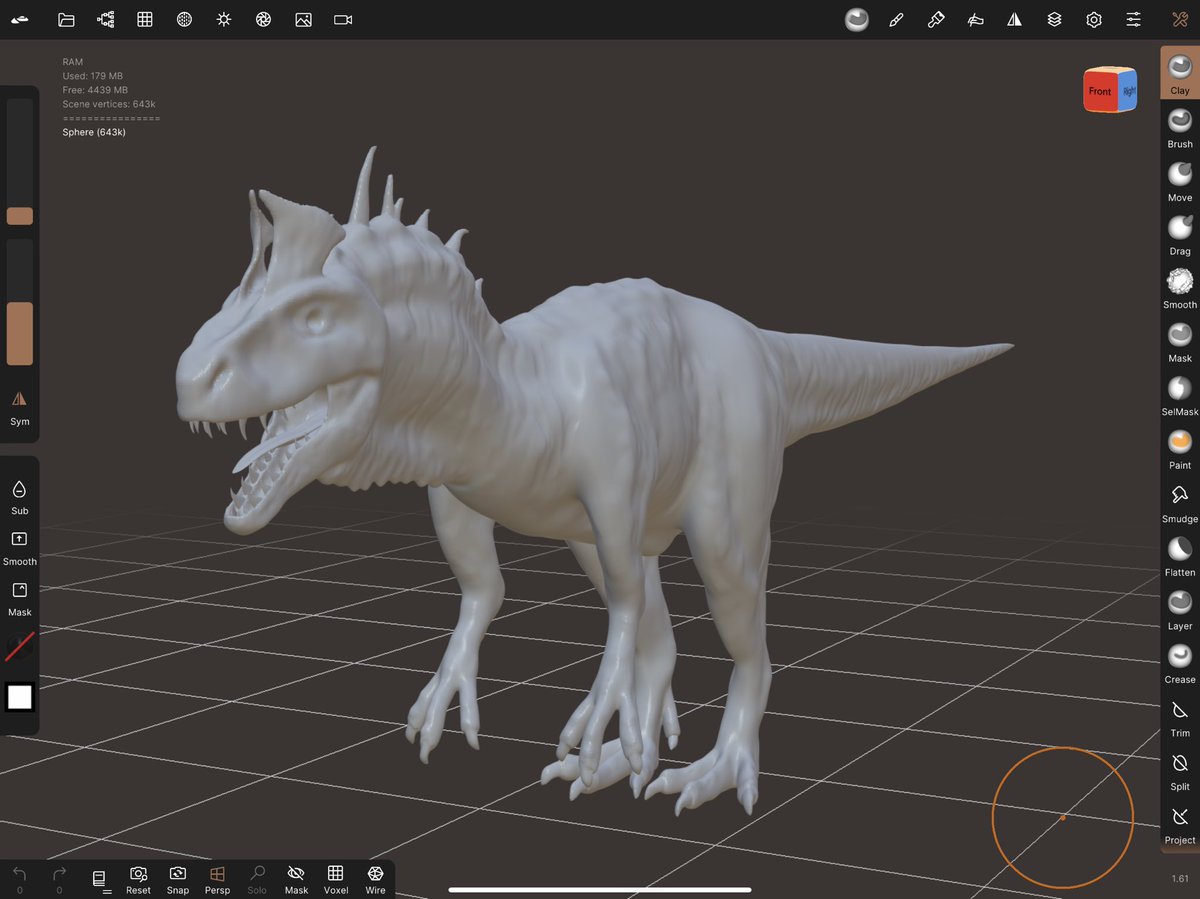Toggle Solo mode for object

(257, 879)
